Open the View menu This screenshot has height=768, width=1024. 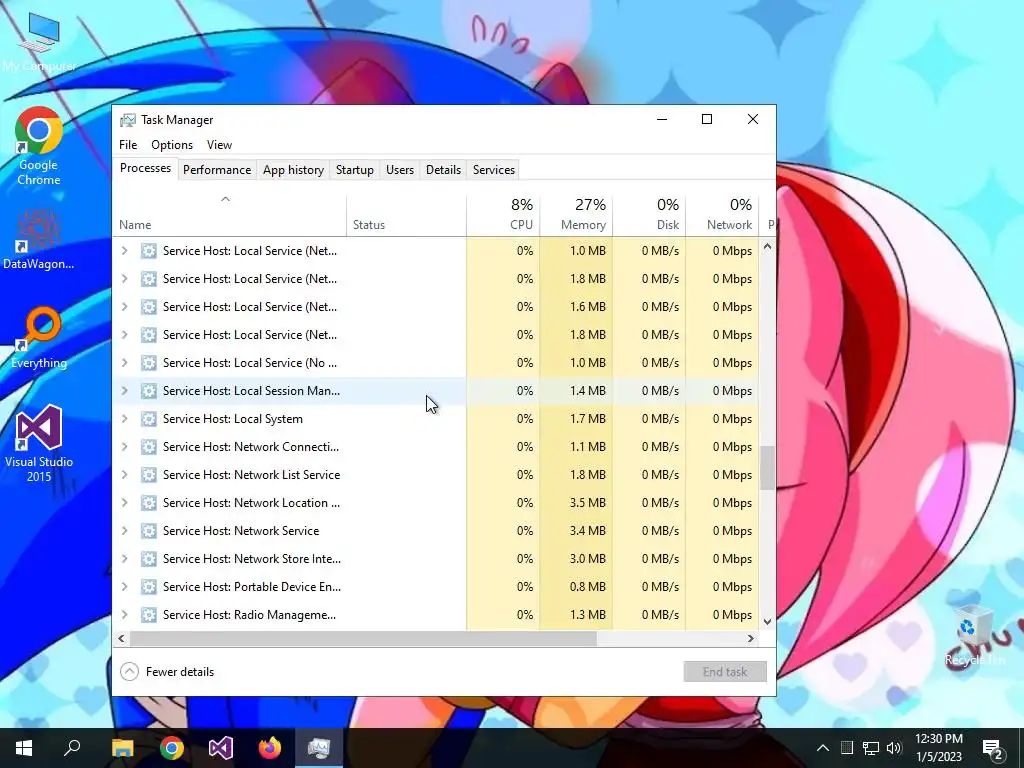point(219,145)
